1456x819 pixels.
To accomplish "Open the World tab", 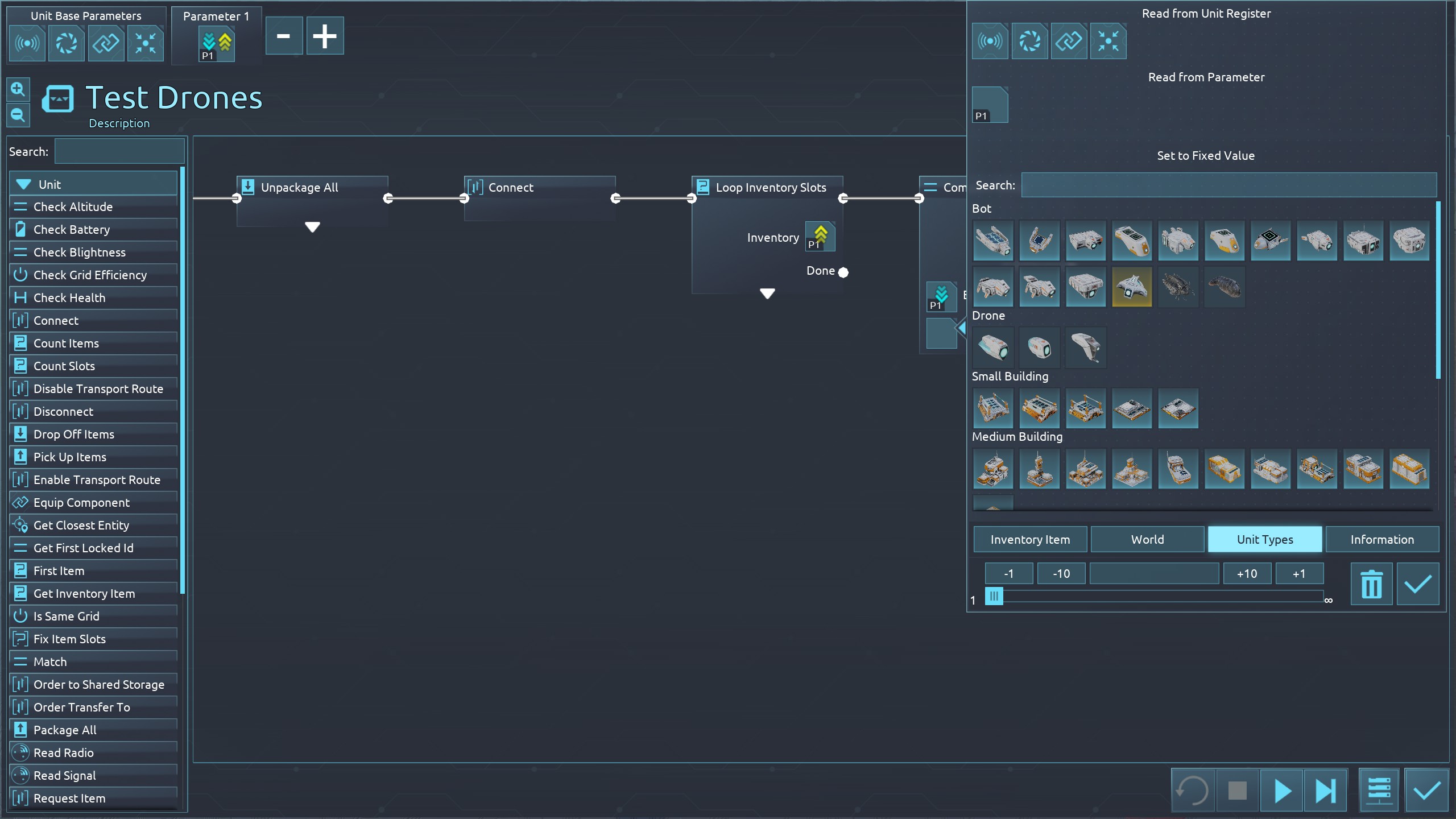I will [x=1147, y=539].
